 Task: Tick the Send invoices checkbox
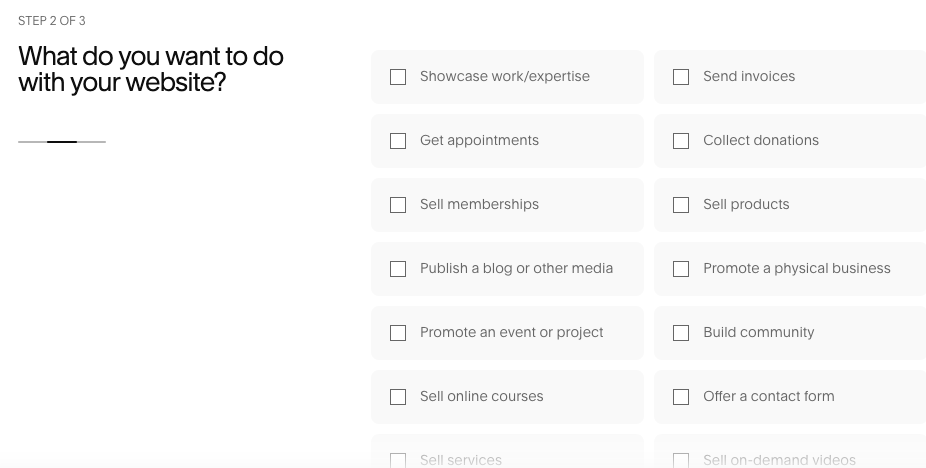point(681,77)
